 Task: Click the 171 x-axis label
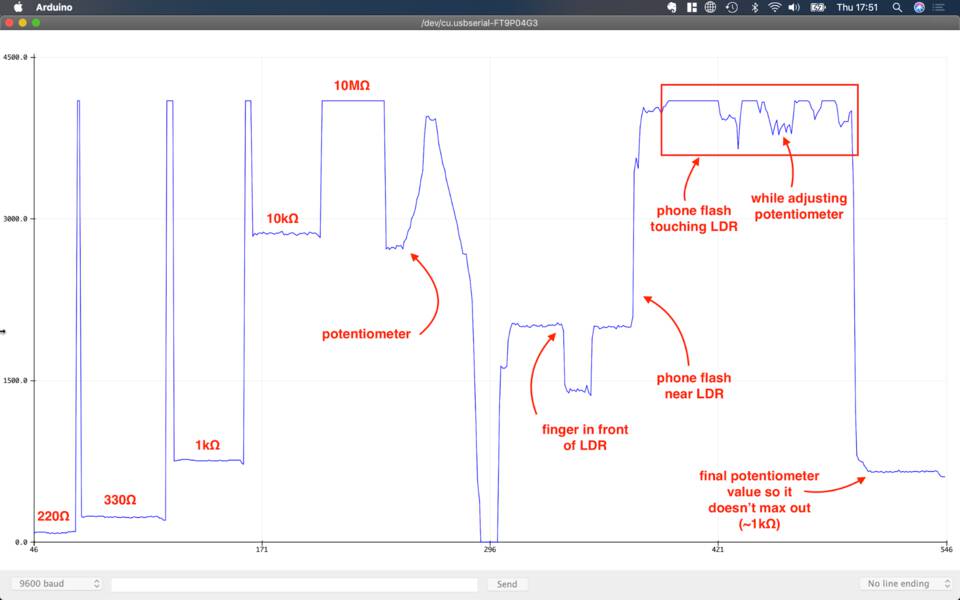tap(261, 549)
